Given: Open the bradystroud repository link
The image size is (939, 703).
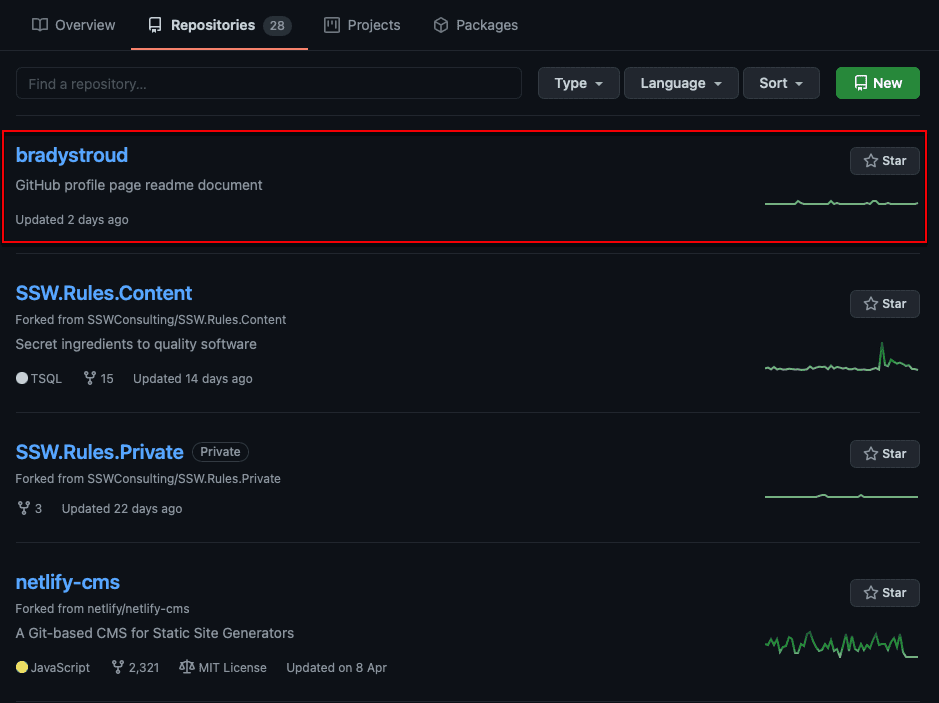Looking at the screenshot, I should [x=72, y=155].
